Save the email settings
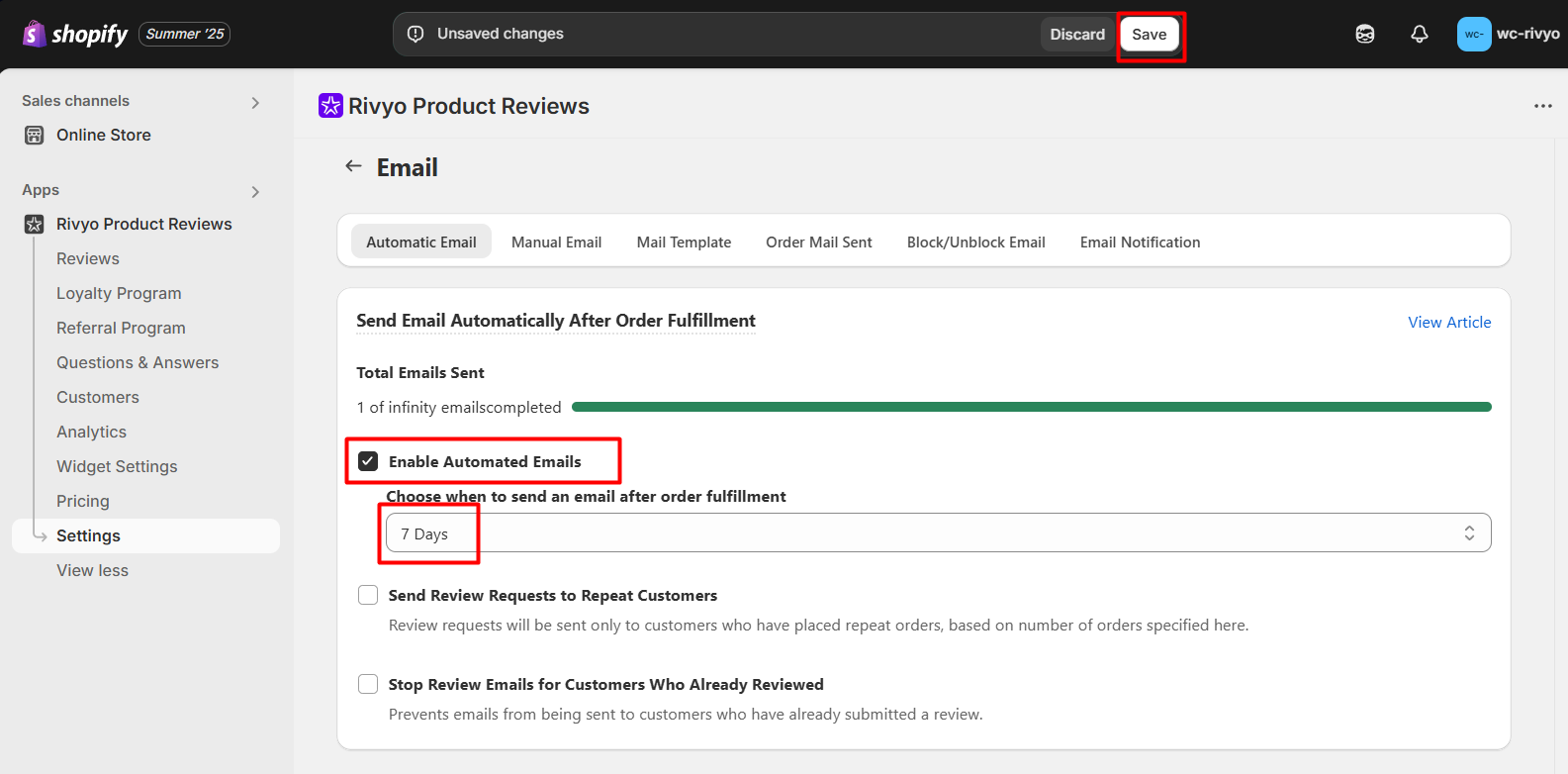 pos(1150,35)
